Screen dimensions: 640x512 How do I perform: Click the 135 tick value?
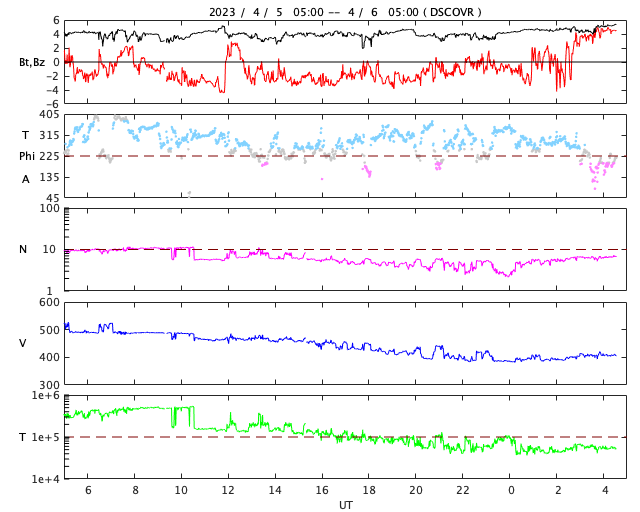point(49,177)
